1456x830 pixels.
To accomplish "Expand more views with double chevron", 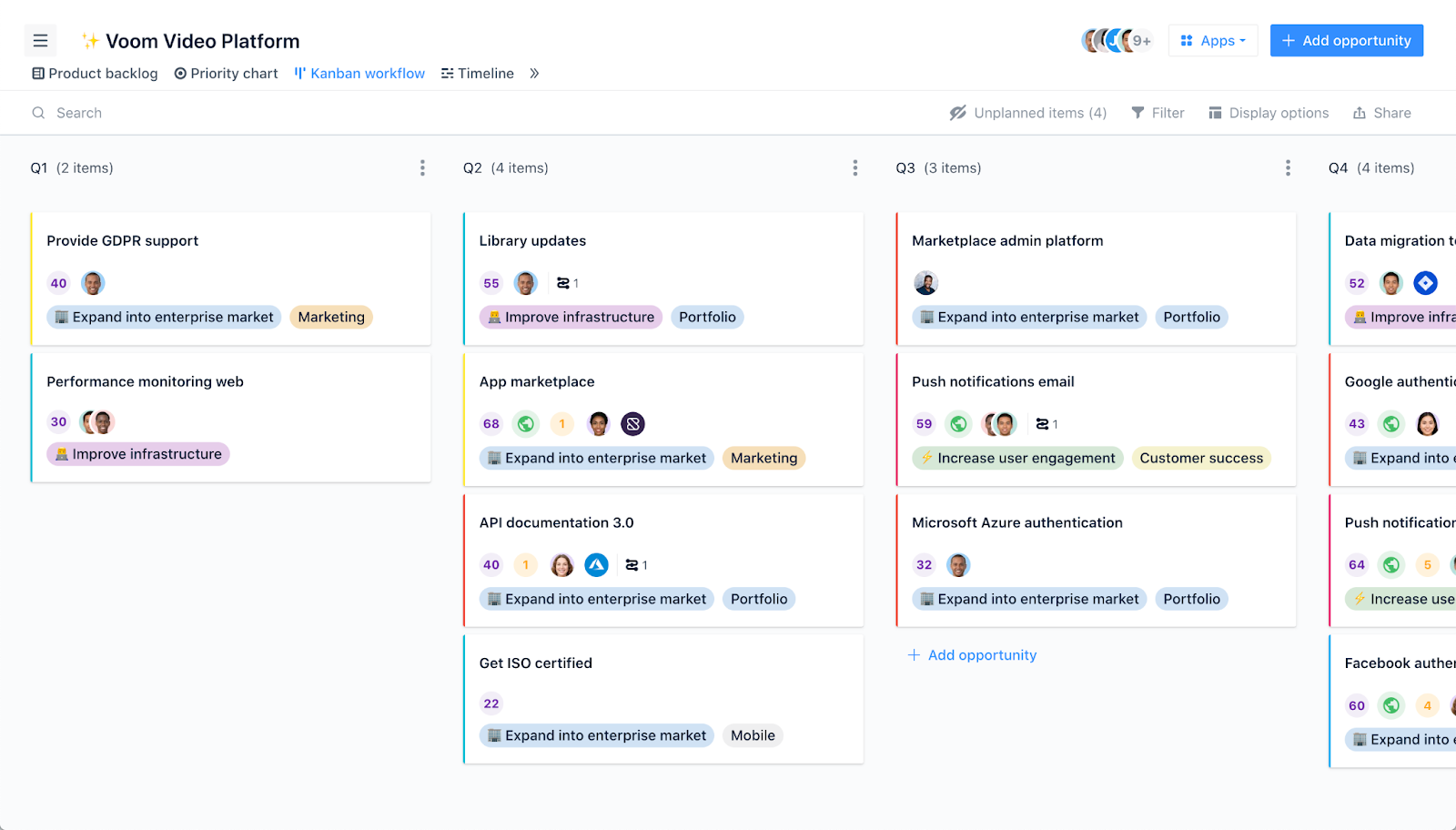I will pyautogui.click(x=534, y=74).
